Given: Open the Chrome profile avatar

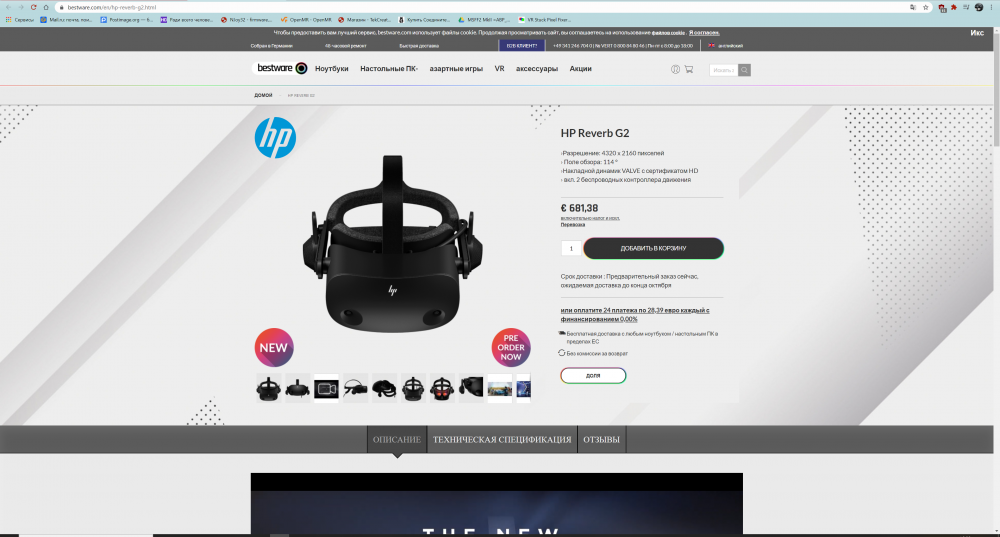Looking at the screenshot, I should tap(979, 7).
